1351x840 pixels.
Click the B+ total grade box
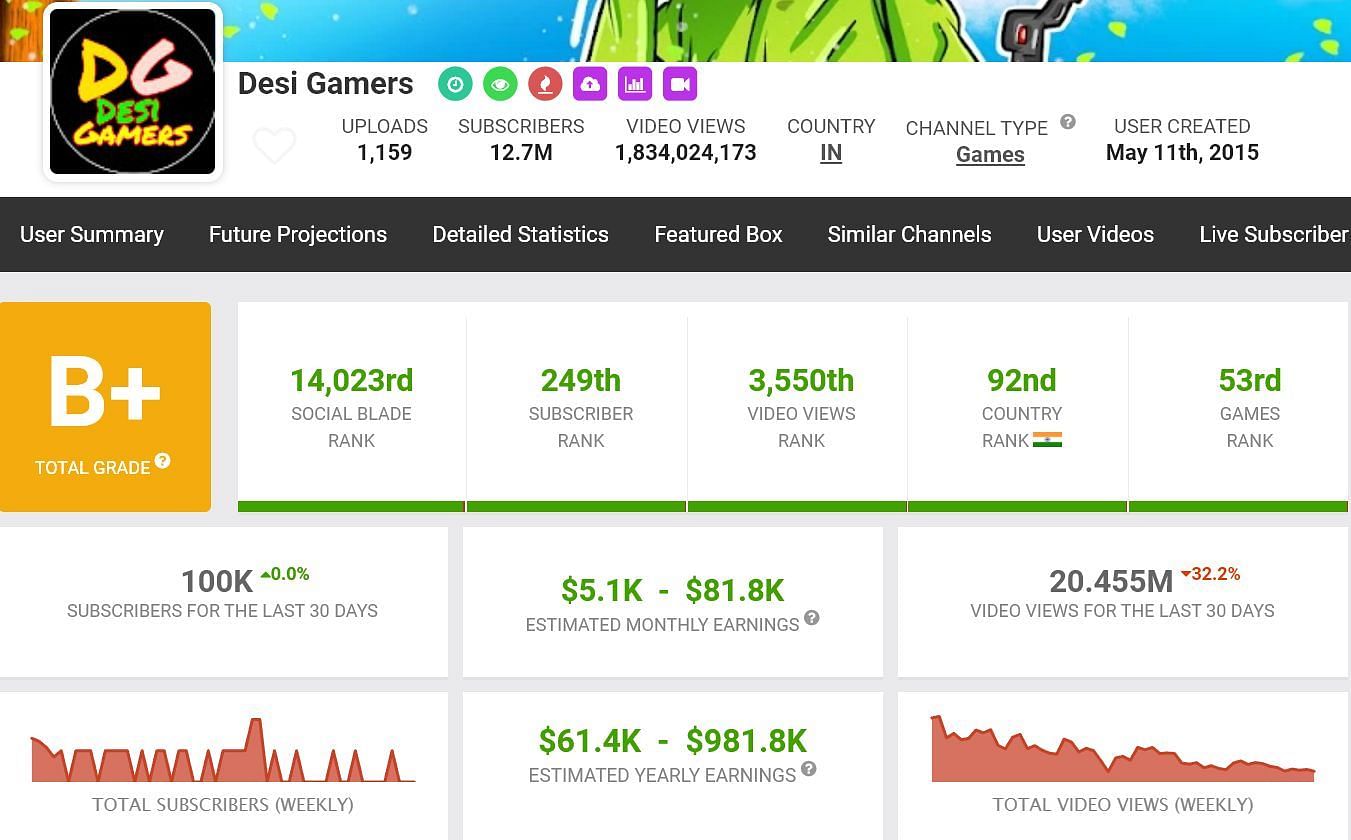point(105,407)
